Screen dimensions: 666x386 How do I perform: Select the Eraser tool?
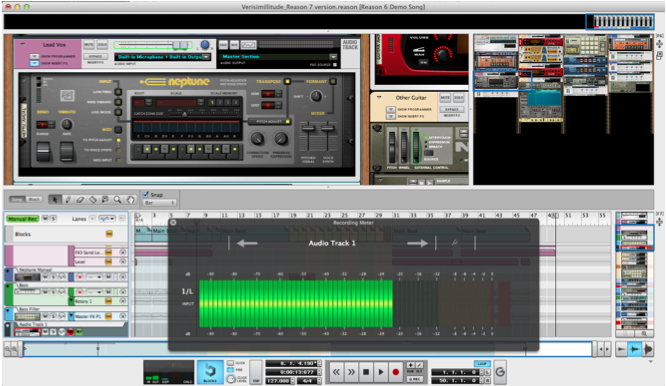click(80, 199)
